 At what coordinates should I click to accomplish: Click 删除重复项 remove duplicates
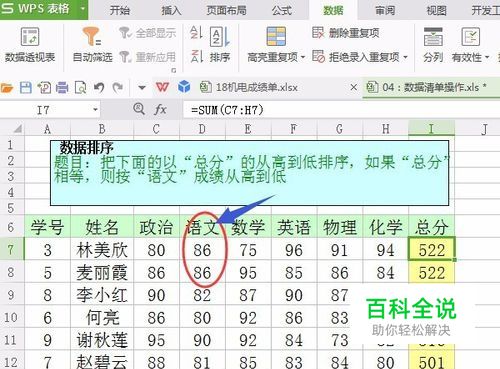pos(346,33)
